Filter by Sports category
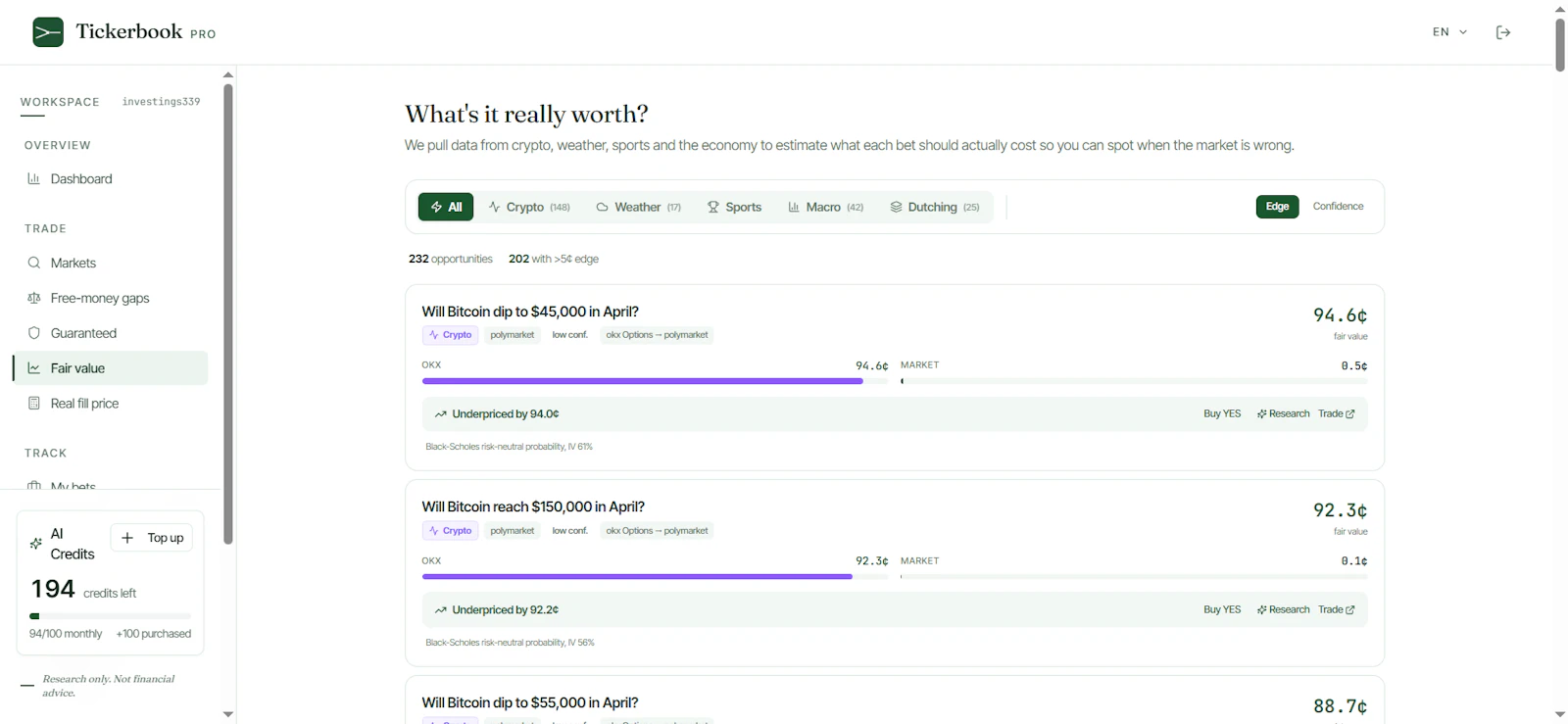This screenshot has width=1568, height=724. point(735,207)
